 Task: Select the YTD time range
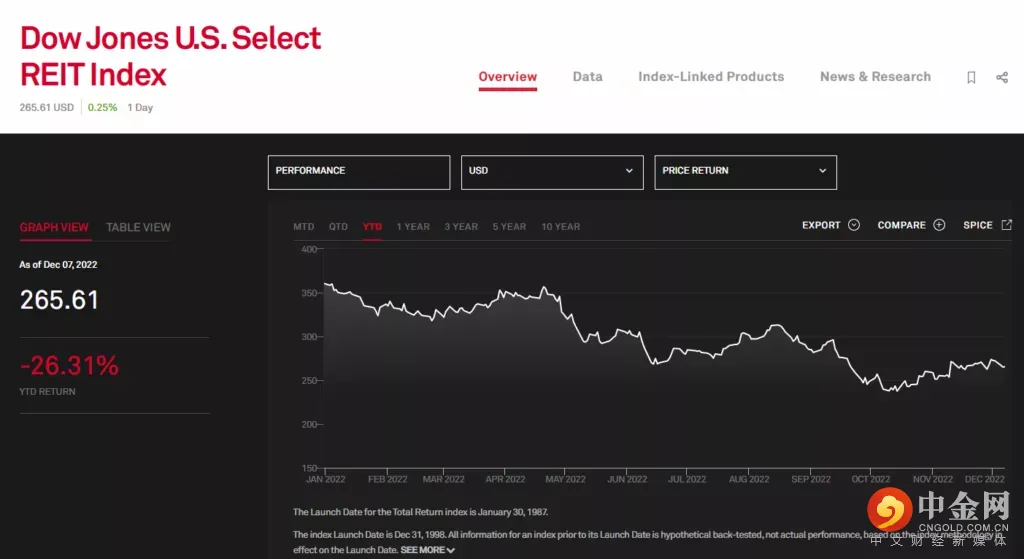(x=372, y=227)
